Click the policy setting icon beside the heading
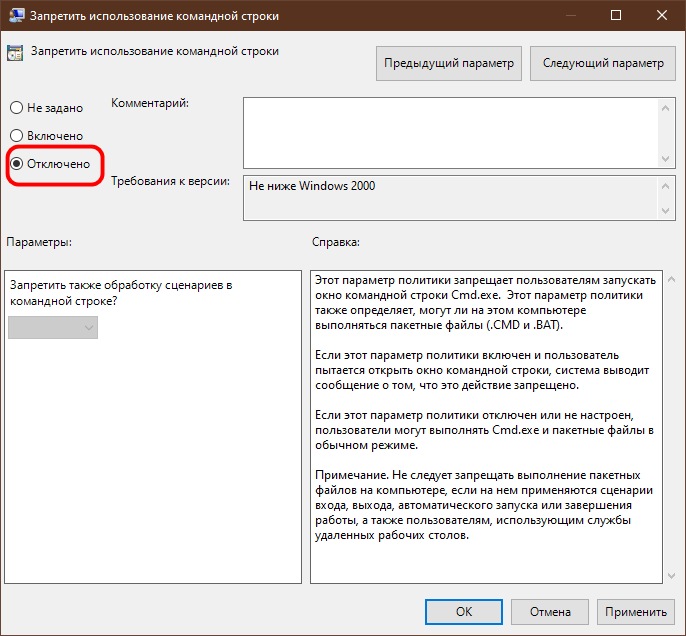This screenshot has height=636, width=686. (x=14, y=53)
